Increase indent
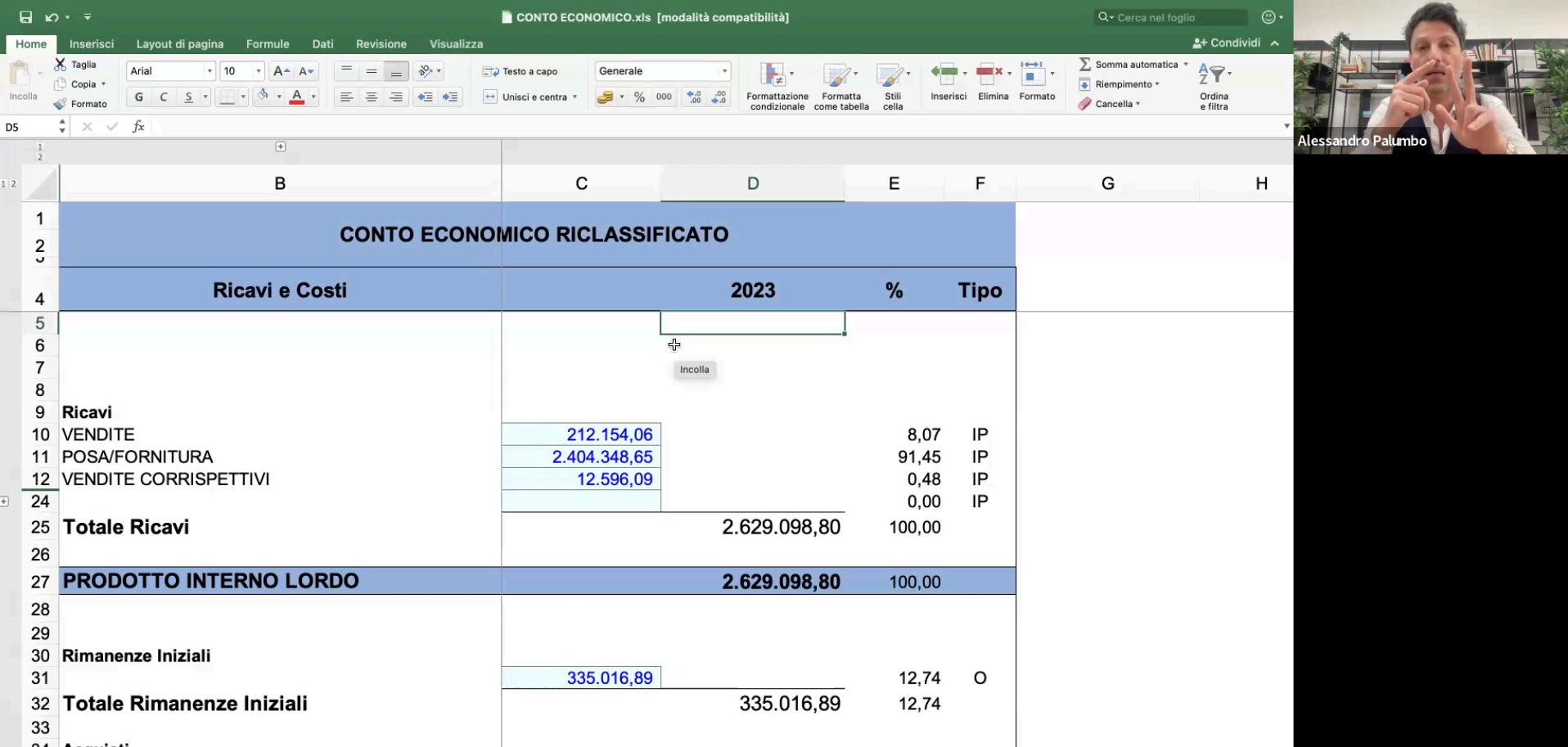 click(450, 97)
